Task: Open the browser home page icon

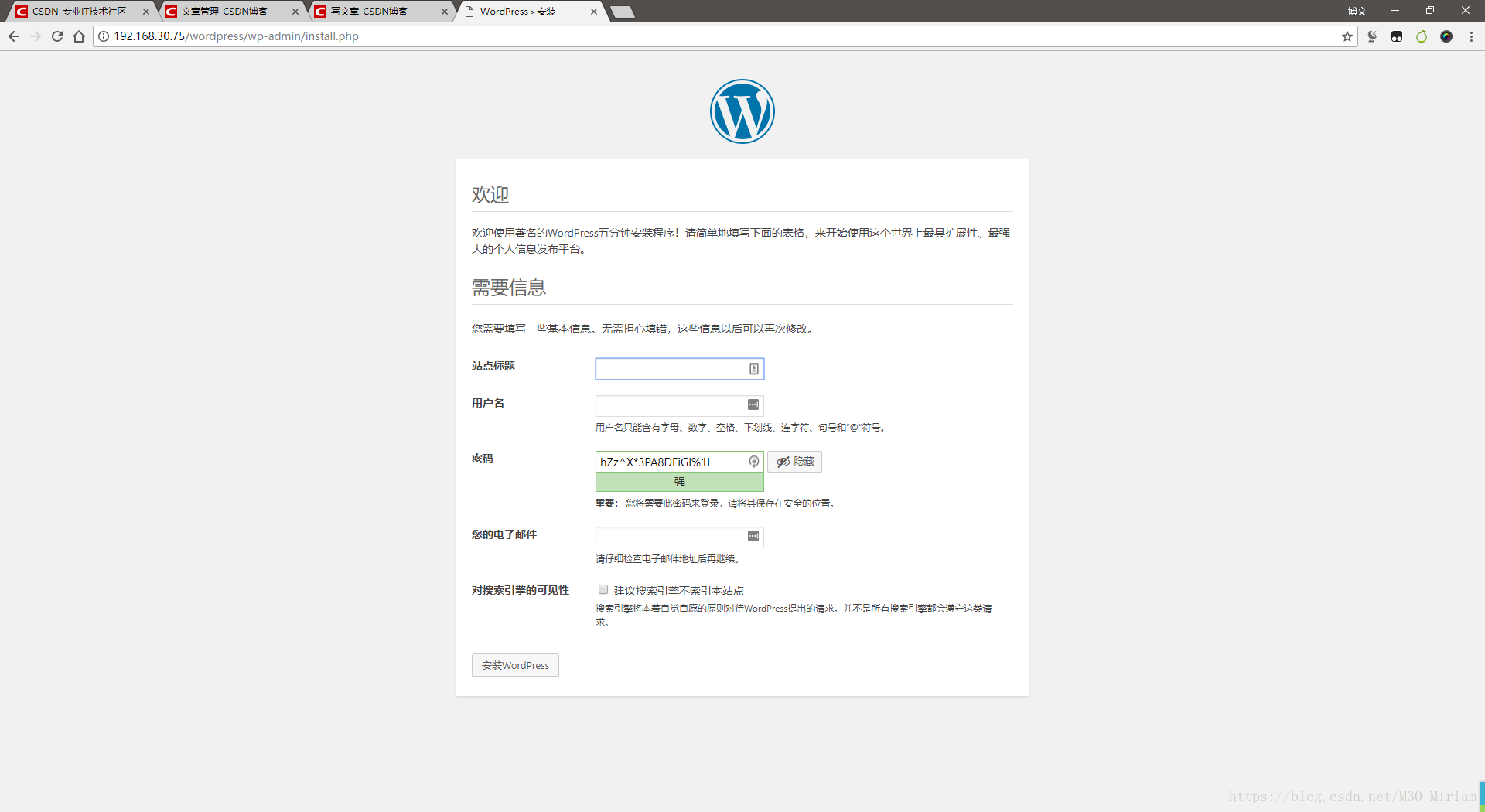Action: point(79,36)
